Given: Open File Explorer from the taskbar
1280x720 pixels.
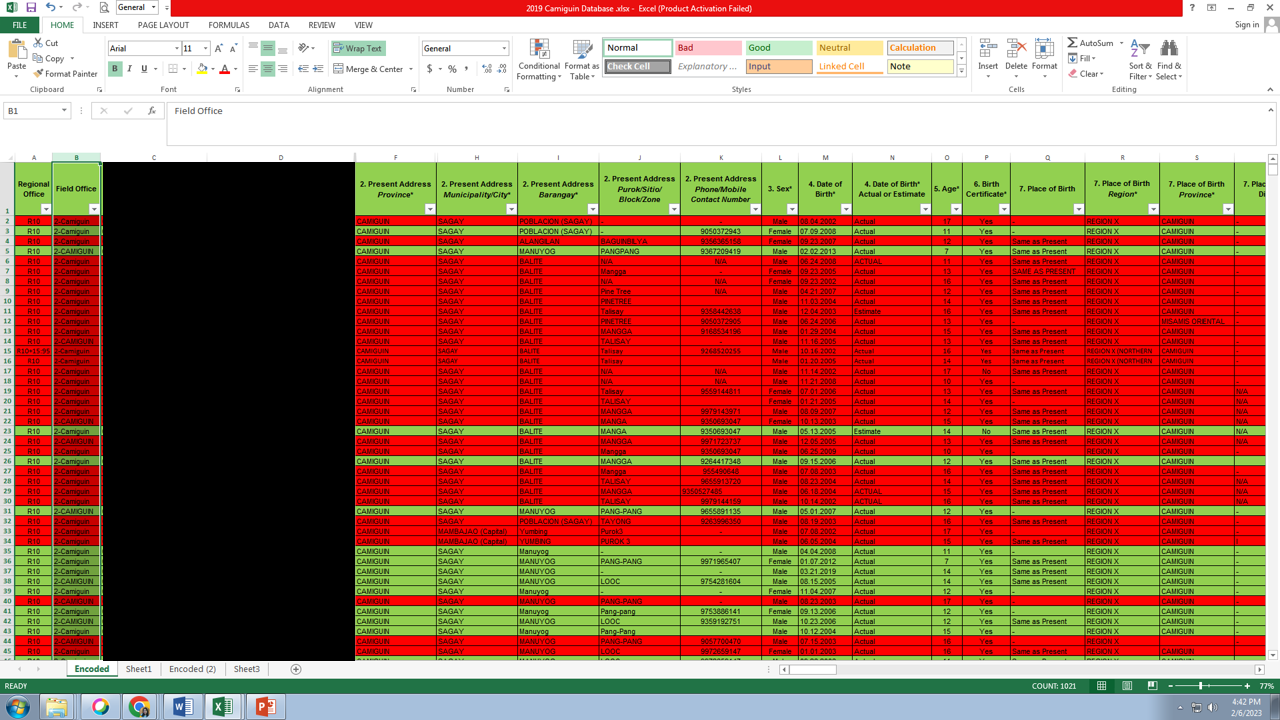Looking at the screenshot, I should (x=57, y=707).
